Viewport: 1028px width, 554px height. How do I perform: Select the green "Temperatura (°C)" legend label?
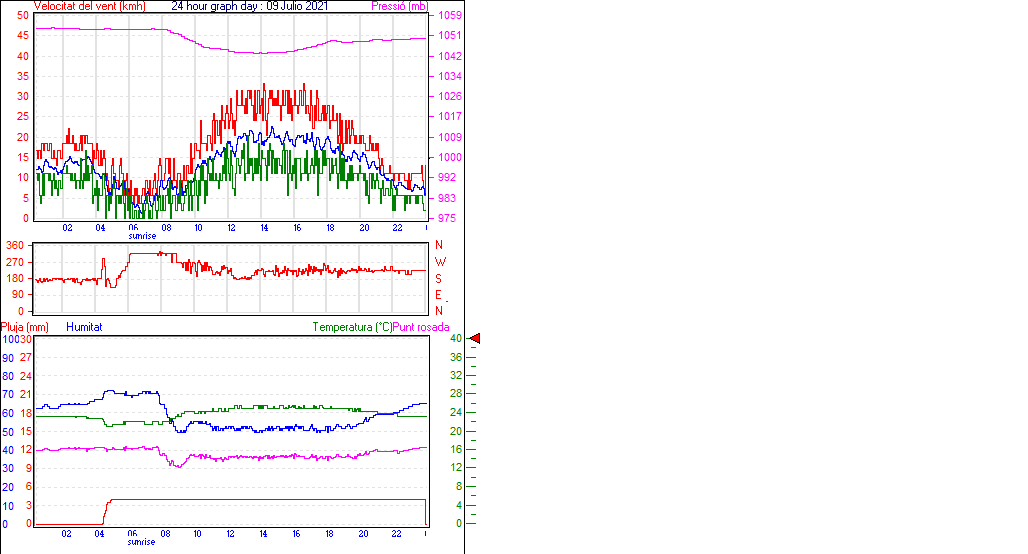click(x=352, y=327)
